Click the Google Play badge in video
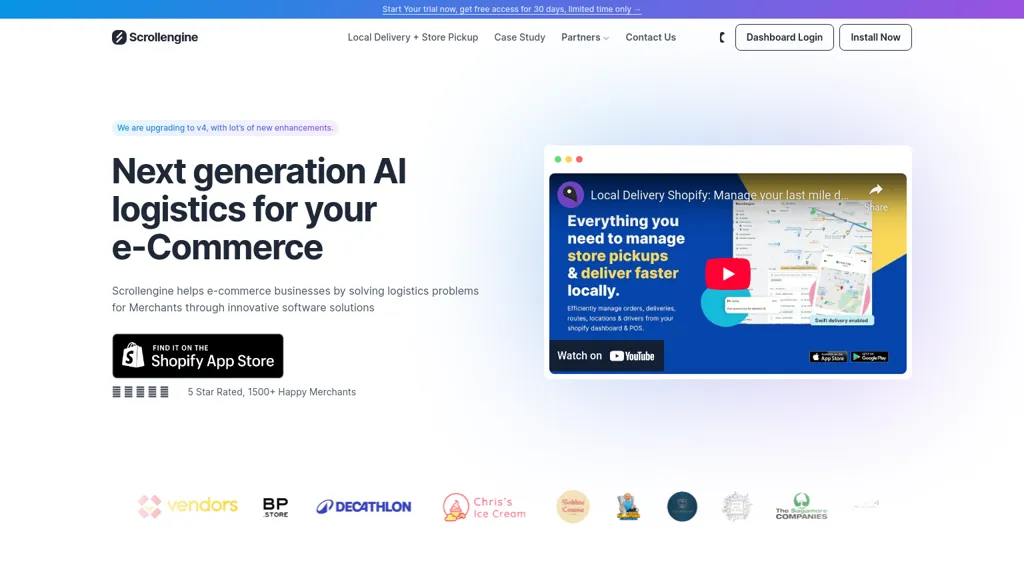This screenshot has width=1024, height=576. click(x=869, y=357)
